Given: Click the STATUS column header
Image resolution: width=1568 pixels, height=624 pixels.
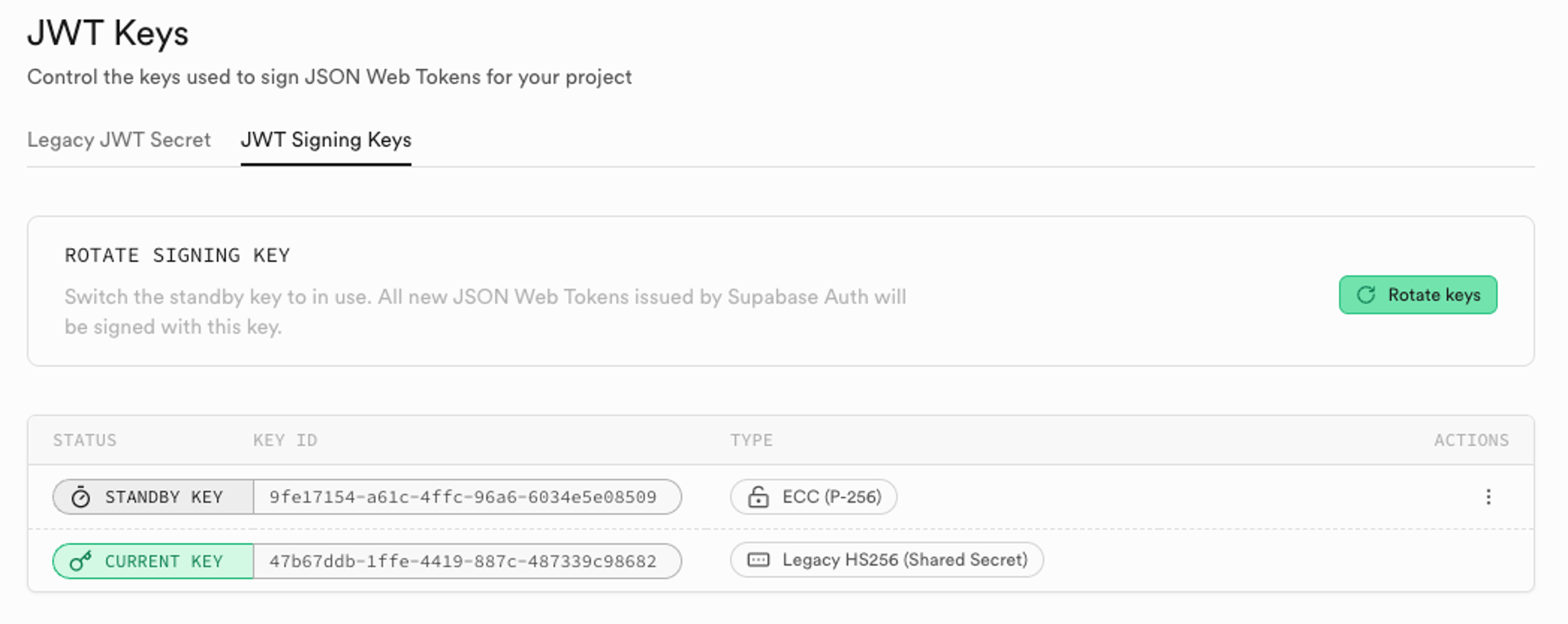Looking at the screenshot, I should pyautogui.click(x=85, y=441).
